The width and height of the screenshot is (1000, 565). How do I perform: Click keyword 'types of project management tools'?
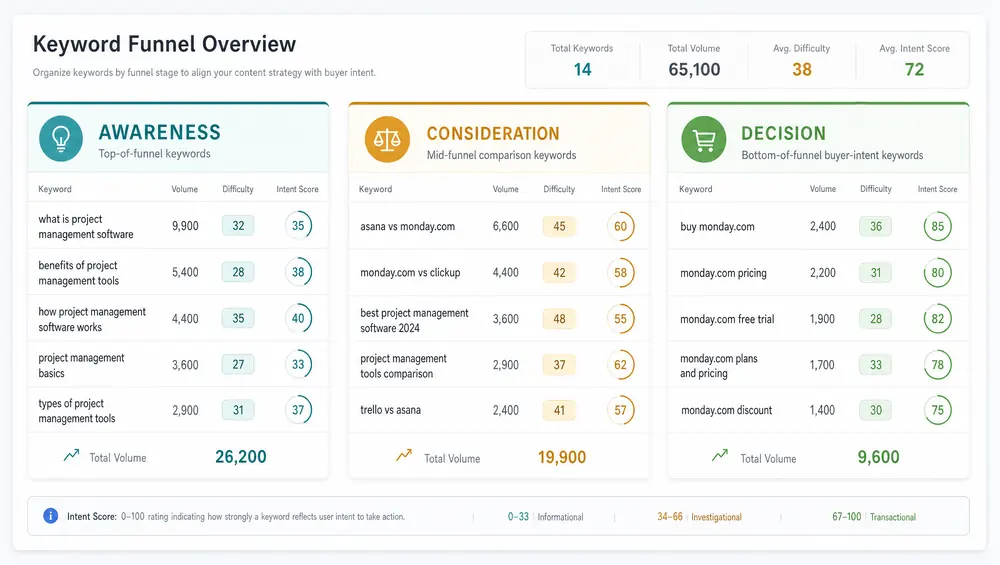(x=77, y=411)
